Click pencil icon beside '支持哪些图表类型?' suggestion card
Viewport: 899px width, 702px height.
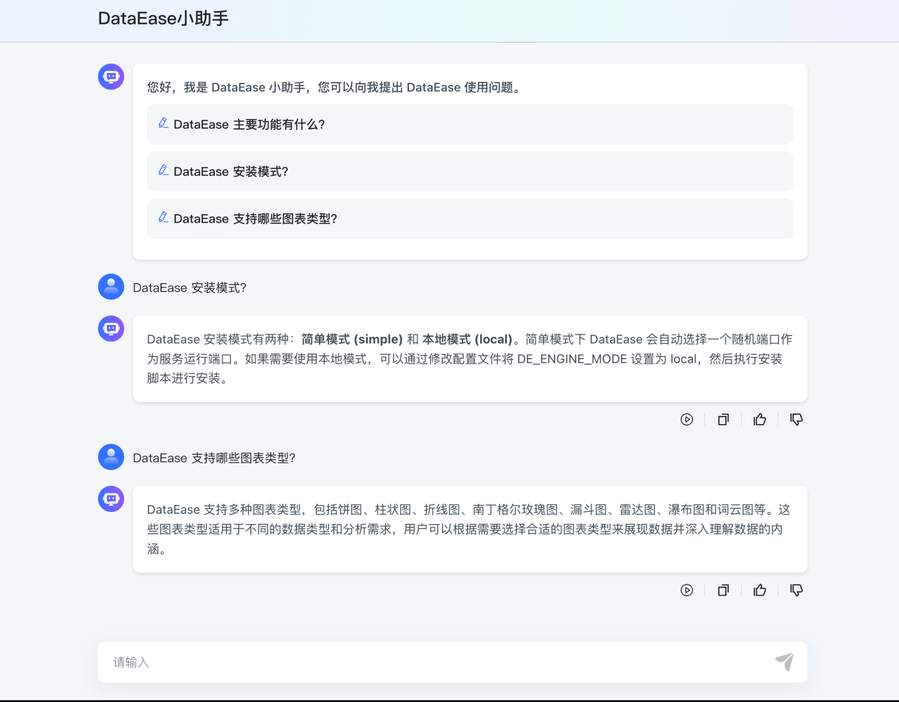[x=163, y=217]
